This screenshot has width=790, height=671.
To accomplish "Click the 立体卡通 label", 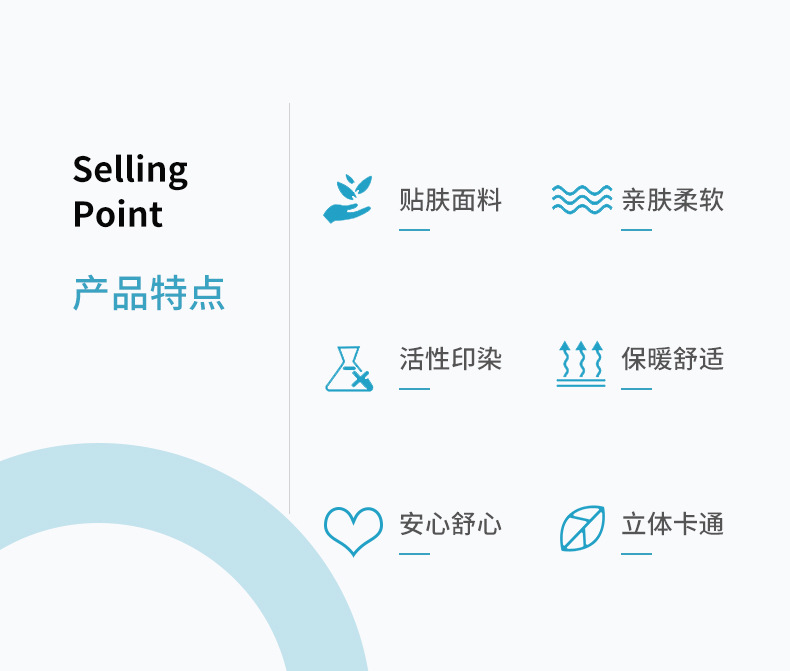I will point(672,524).
